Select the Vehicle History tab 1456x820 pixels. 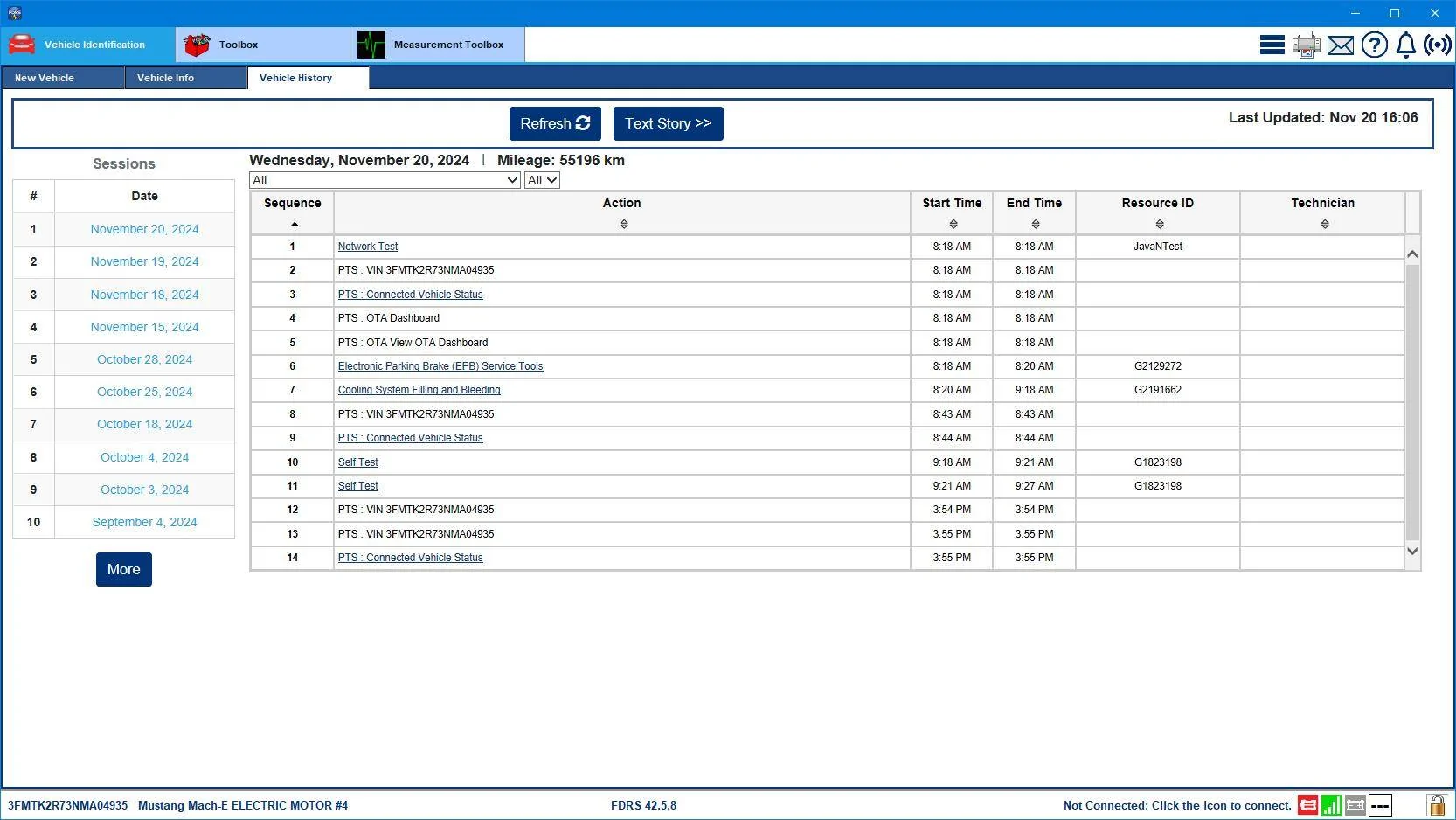309,78
